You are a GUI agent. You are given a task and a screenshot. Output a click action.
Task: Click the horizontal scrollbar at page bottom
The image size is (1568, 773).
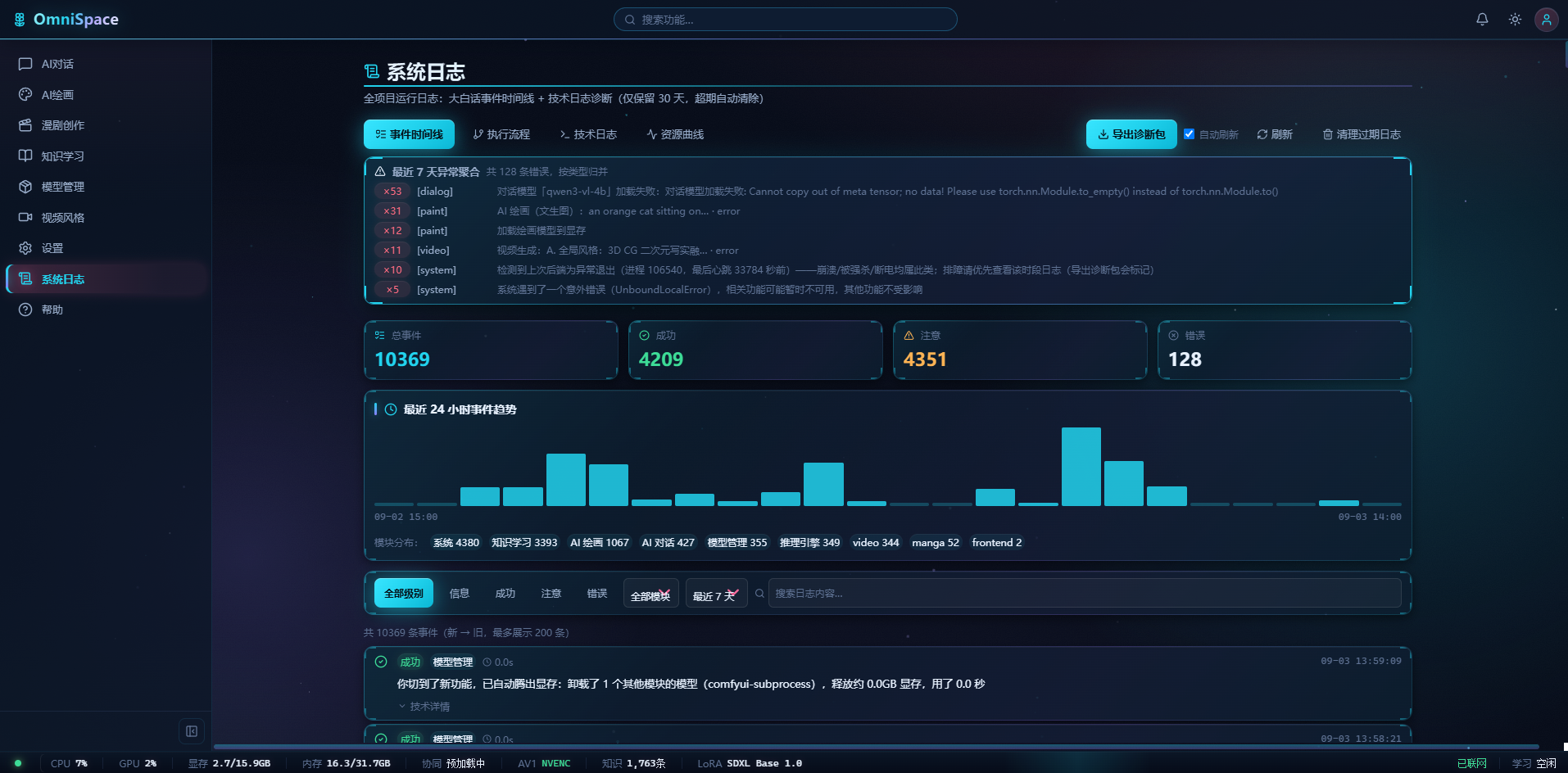[877, 747]
